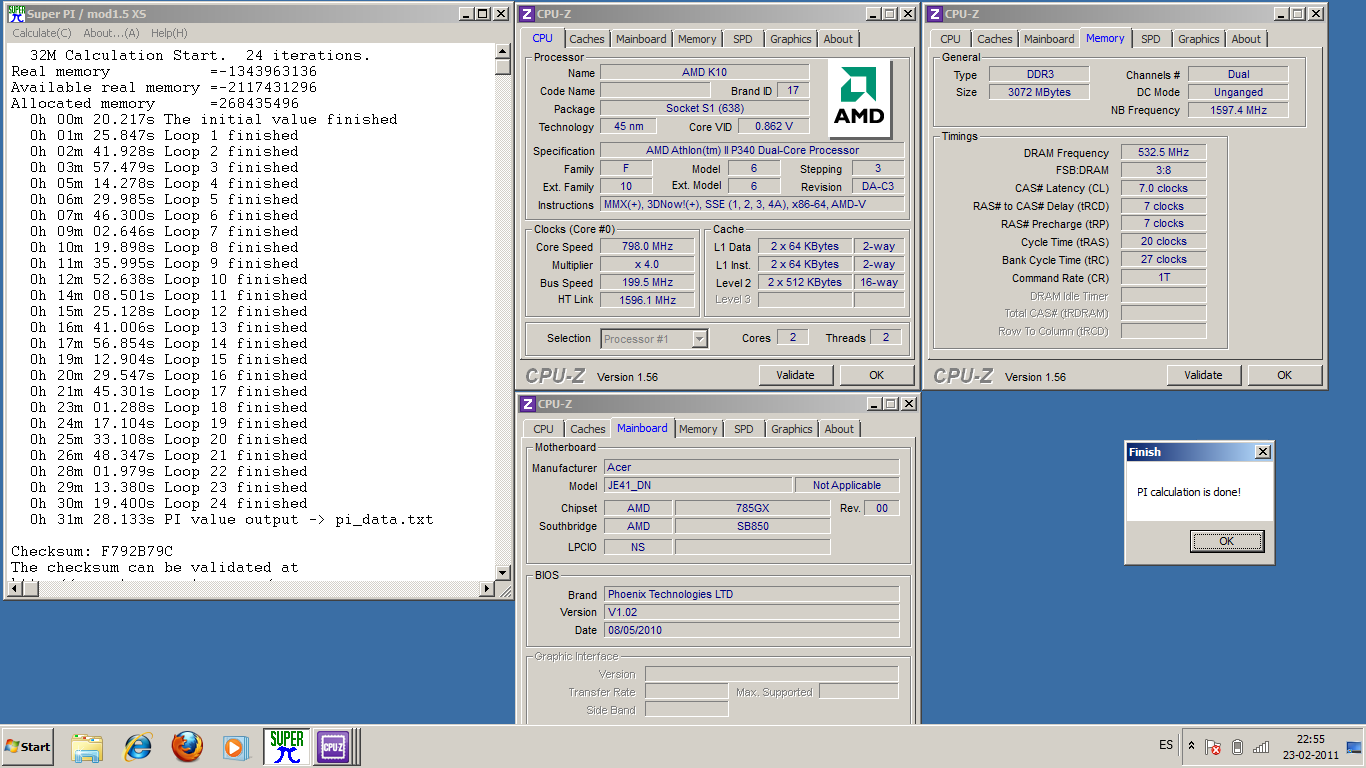This screenshot has height=768, width=1366.
Task: Expand the Processor #1 selection dropdown
Action: coord(699,339)
